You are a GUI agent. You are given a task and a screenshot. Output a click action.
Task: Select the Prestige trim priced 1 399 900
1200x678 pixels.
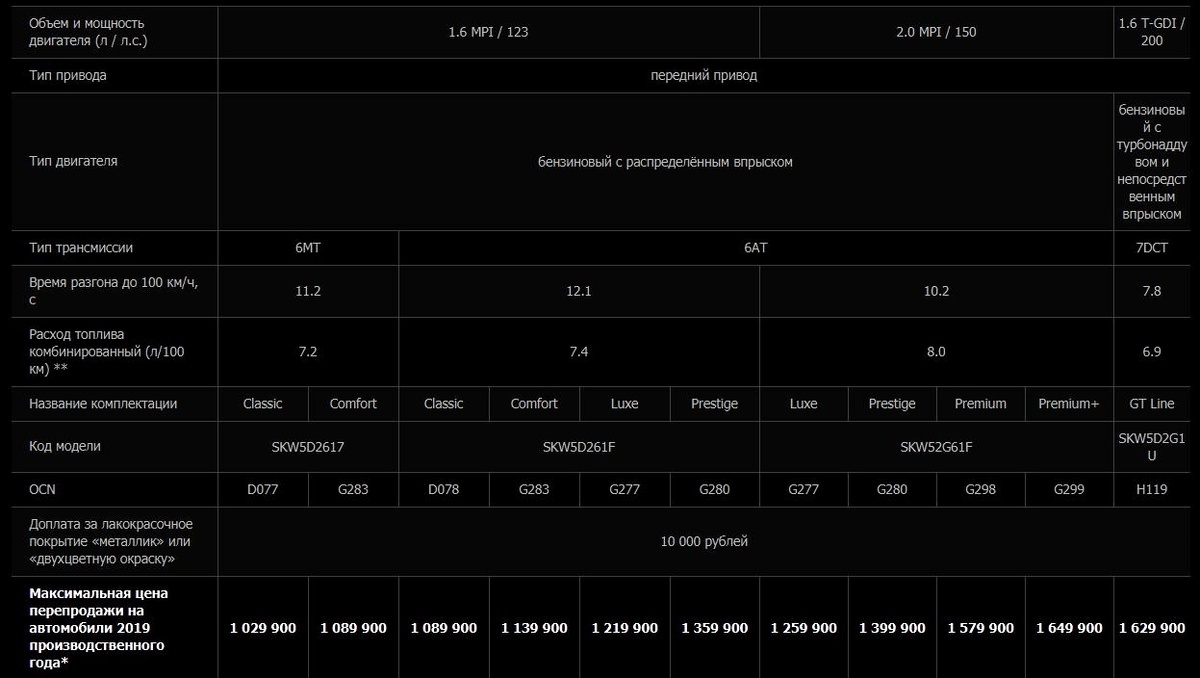(x=892, y=404)
